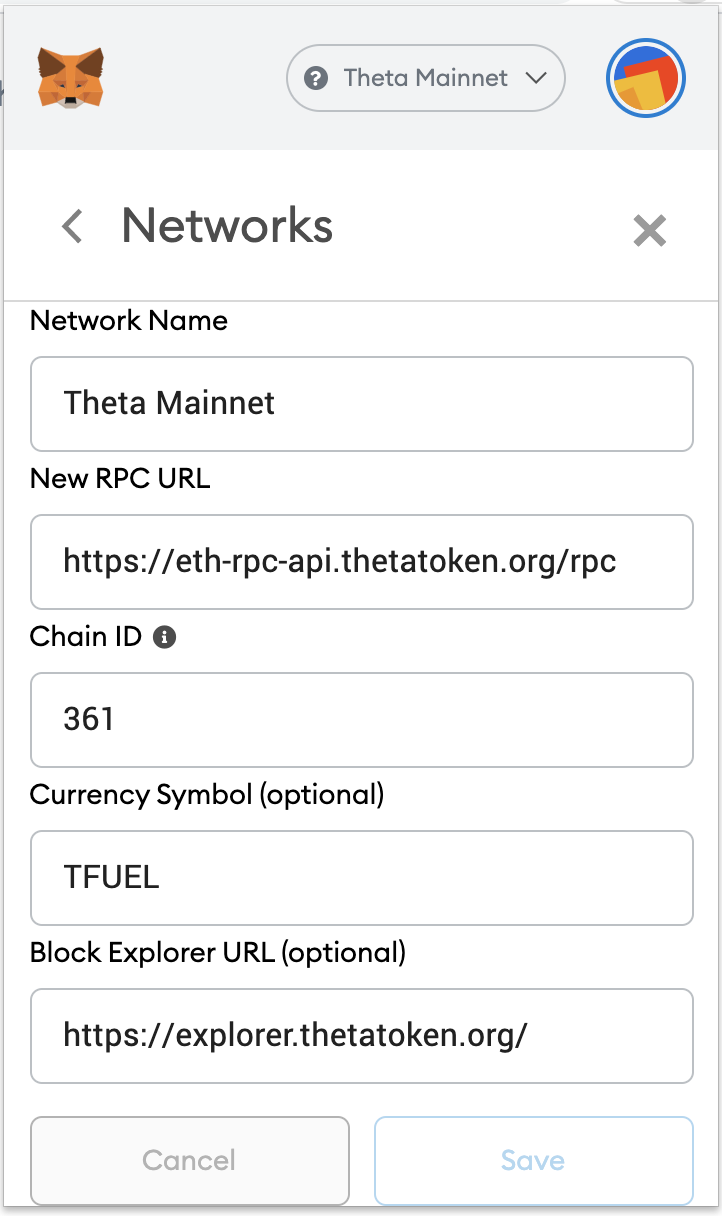Click the New RPC URL label

coord(121,478)
